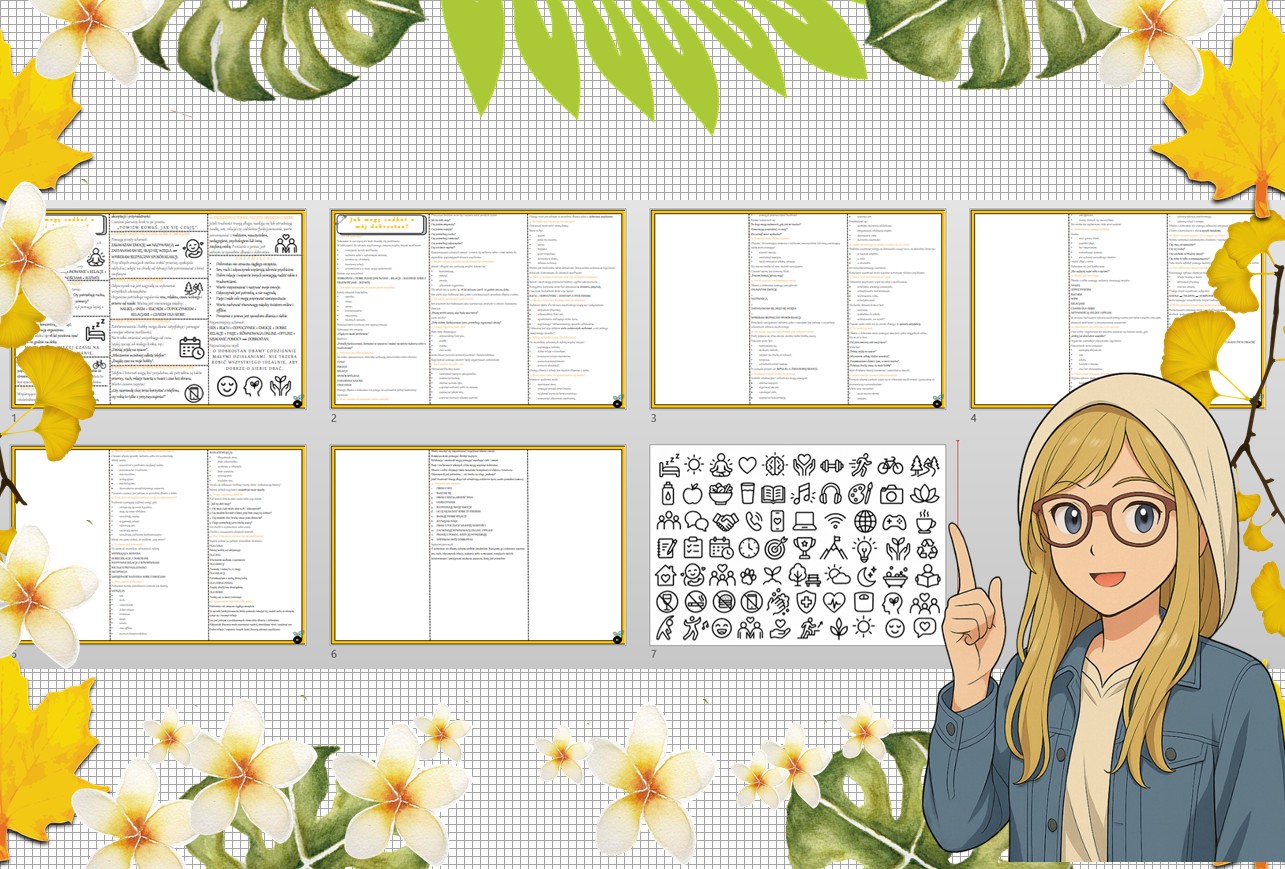Select slide 1 thumbnail with illustrated wellbeing infographic

157,309
